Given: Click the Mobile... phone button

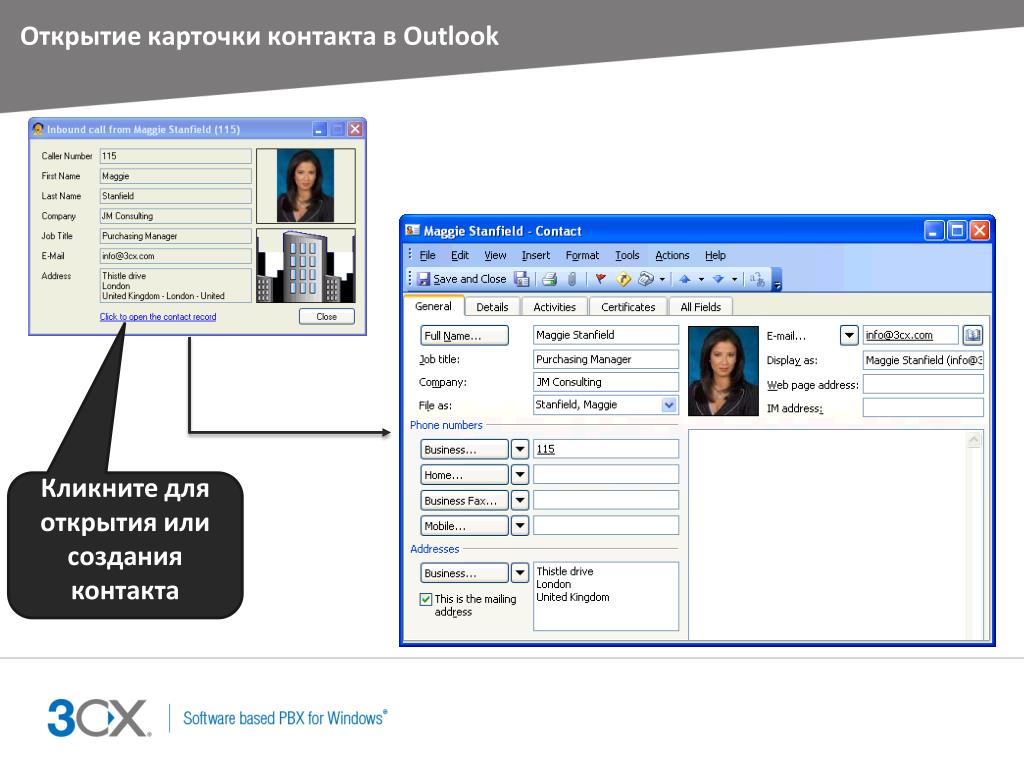Looking at the screenshot, I should click(464, 526).
